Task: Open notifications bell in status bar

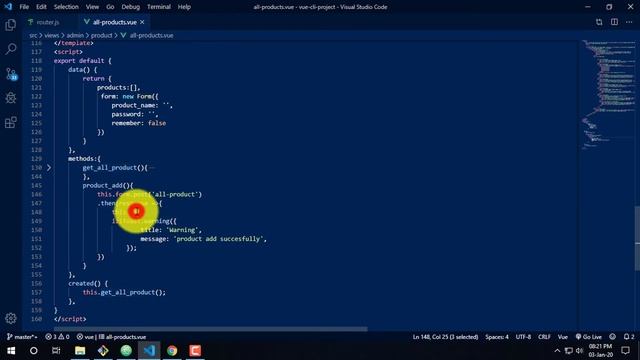Action: 629,337
